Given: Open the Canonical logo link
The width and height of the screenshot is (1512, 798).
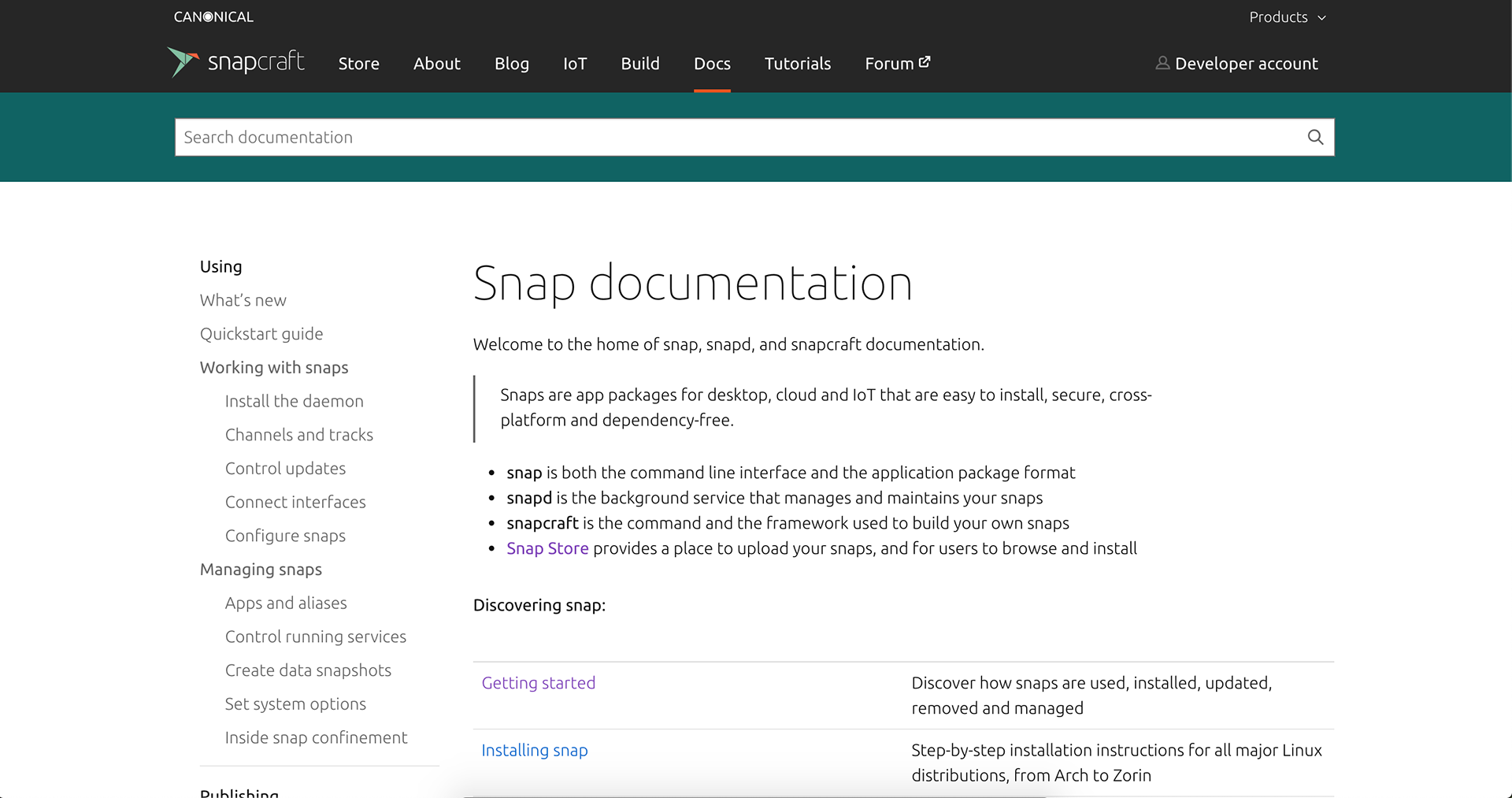Looking at the screenshot, I should tap(213, 17).
